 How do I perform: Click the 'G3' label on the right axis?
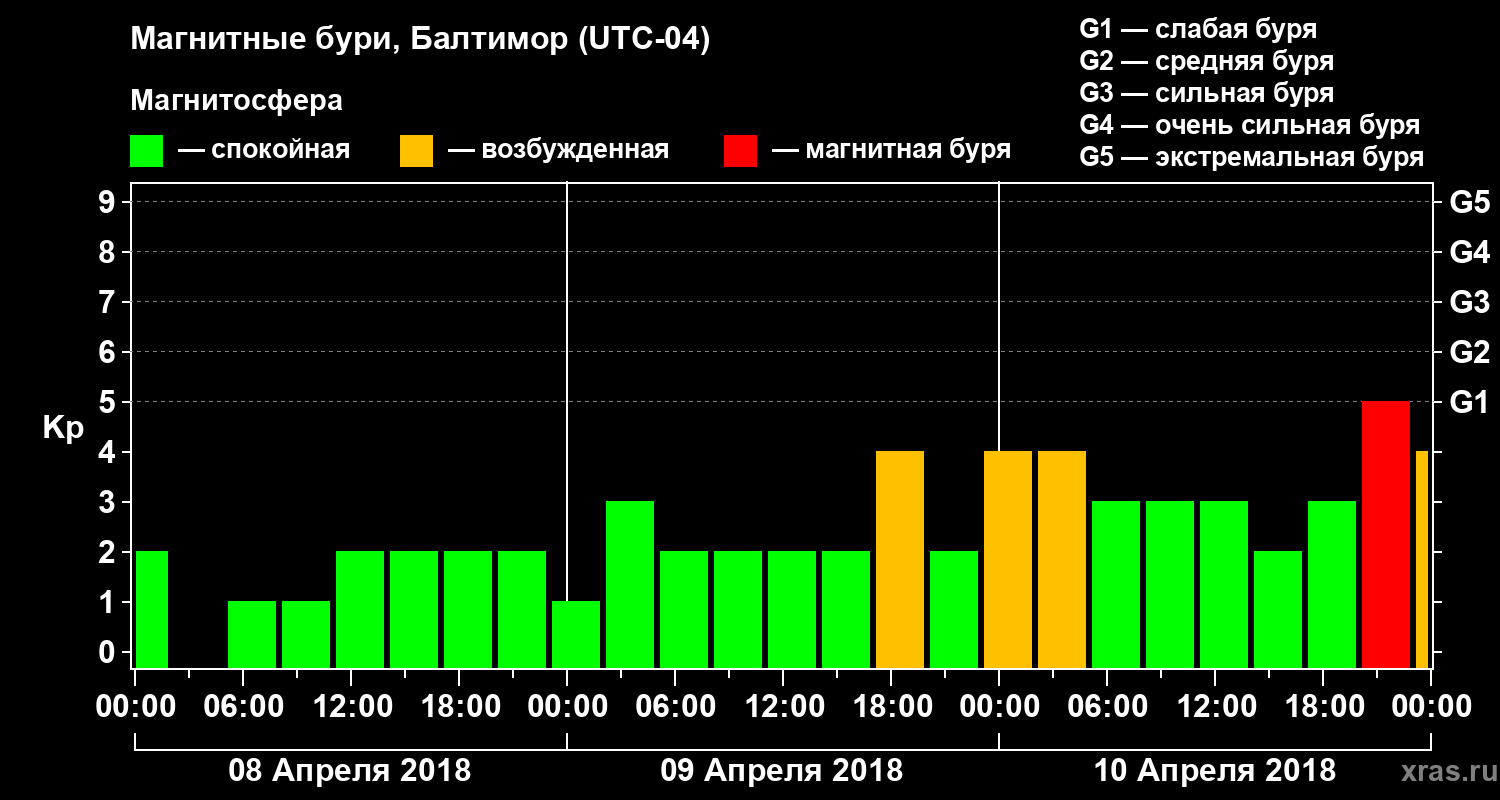tap(1469, 302)
